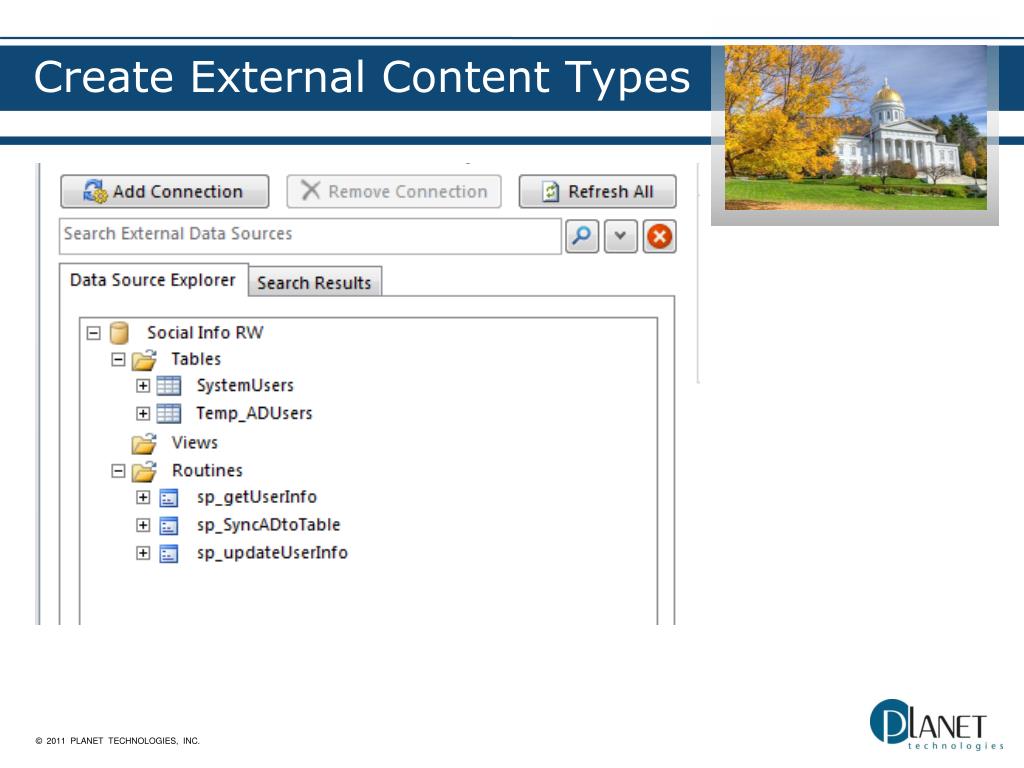Switch to the Data Source Explorer tab
Image resolution: width=1024 pixels, height=768 pixels.
(x=153, y=280)
